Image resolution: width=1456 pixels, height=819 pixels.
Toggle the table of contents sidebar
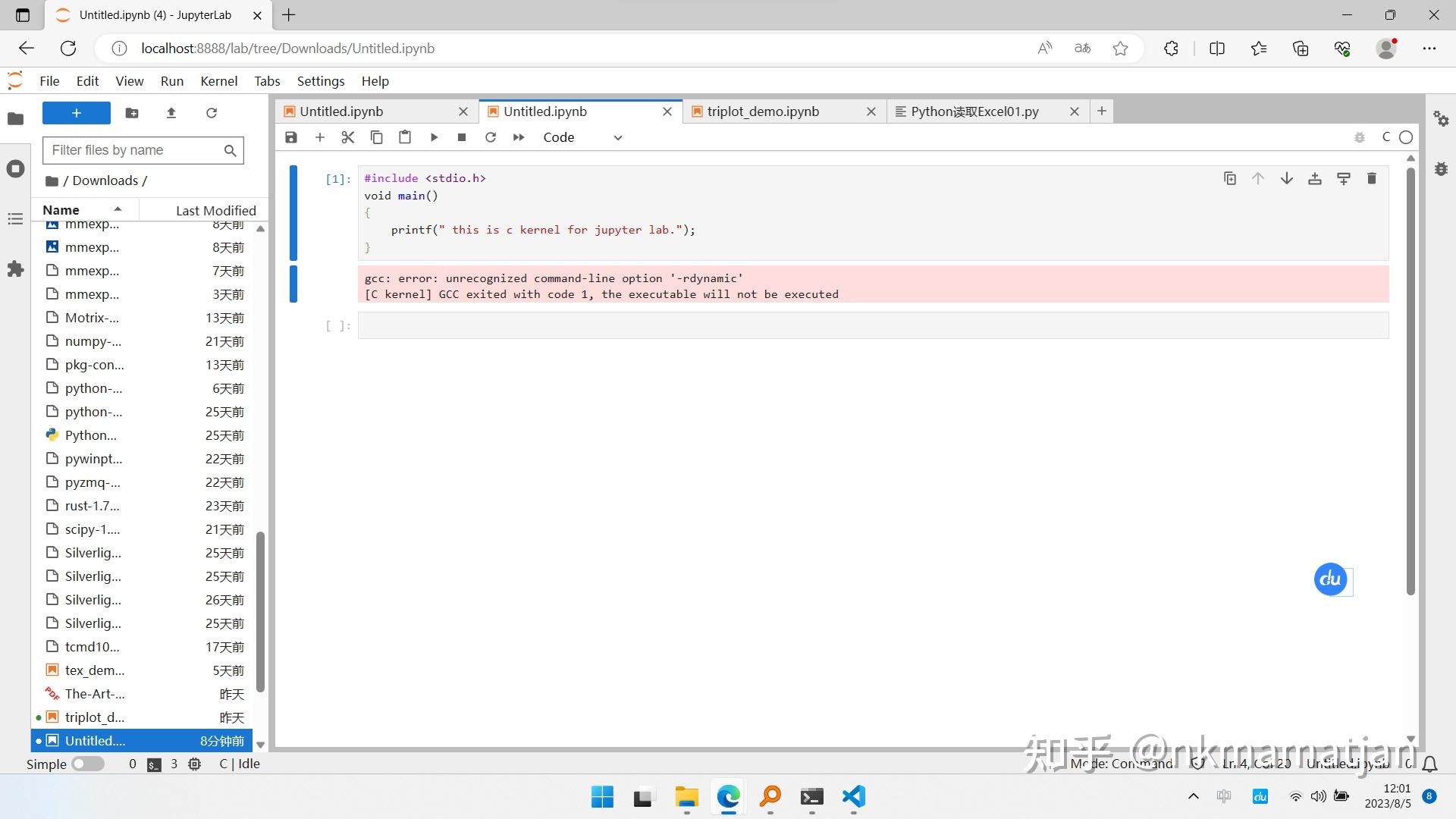[15, 219]
